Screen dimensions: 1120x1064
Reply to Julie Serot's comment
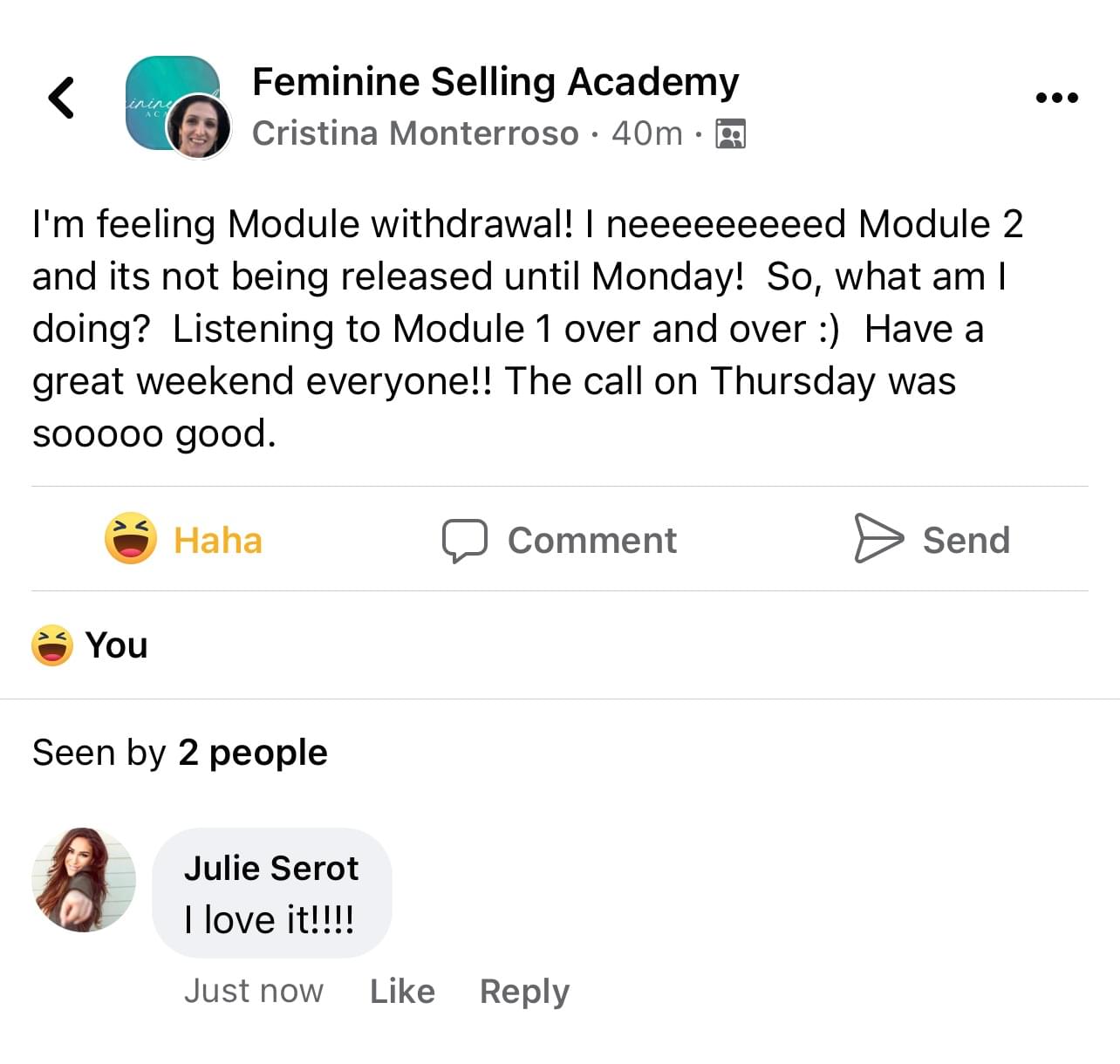524,991
